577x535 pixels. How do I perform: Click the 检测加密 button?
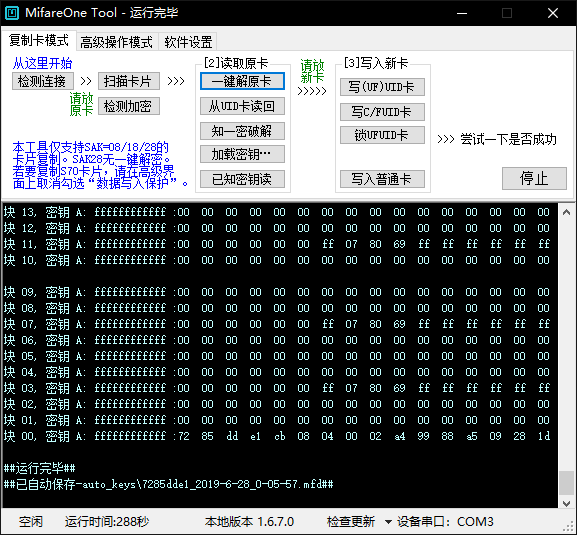(x=128, y=106)
